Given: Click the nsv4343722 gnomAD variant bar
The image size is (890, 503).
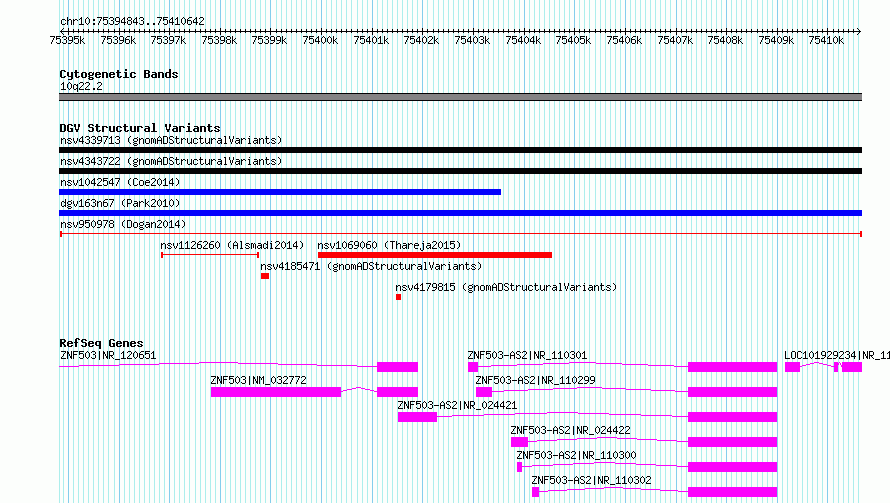Looking at the screenshot, I should point(460,171).
